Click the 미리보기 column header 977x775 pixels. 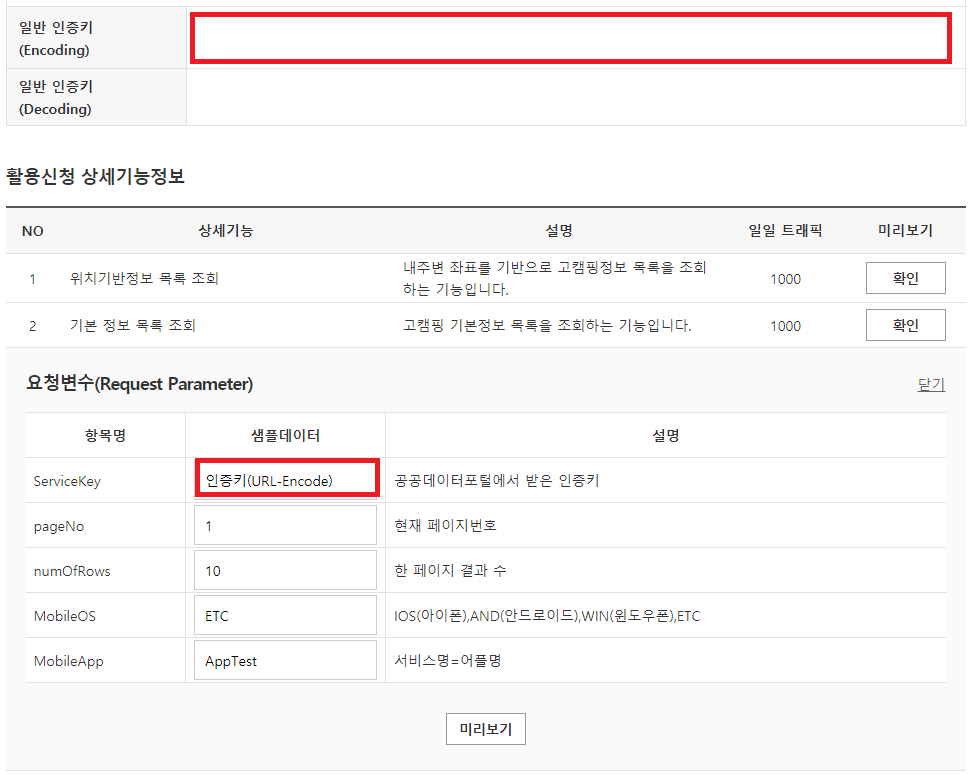pyautogui.click(x=905, y=231)
